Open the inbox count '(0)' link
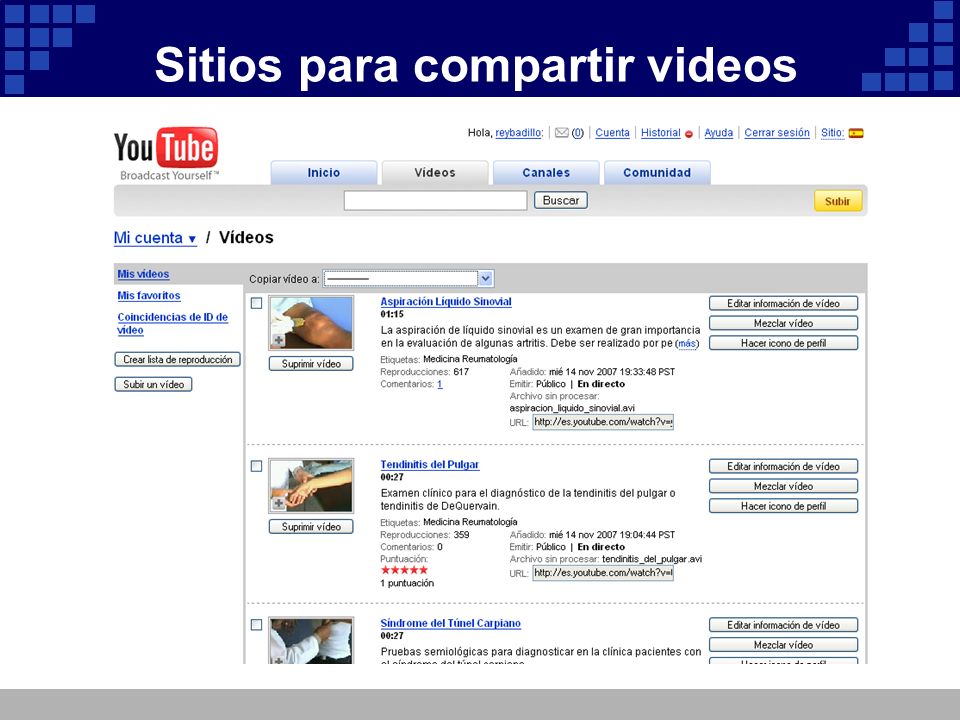This screenshot has width=960, height=720. click(x=577, y=133)
